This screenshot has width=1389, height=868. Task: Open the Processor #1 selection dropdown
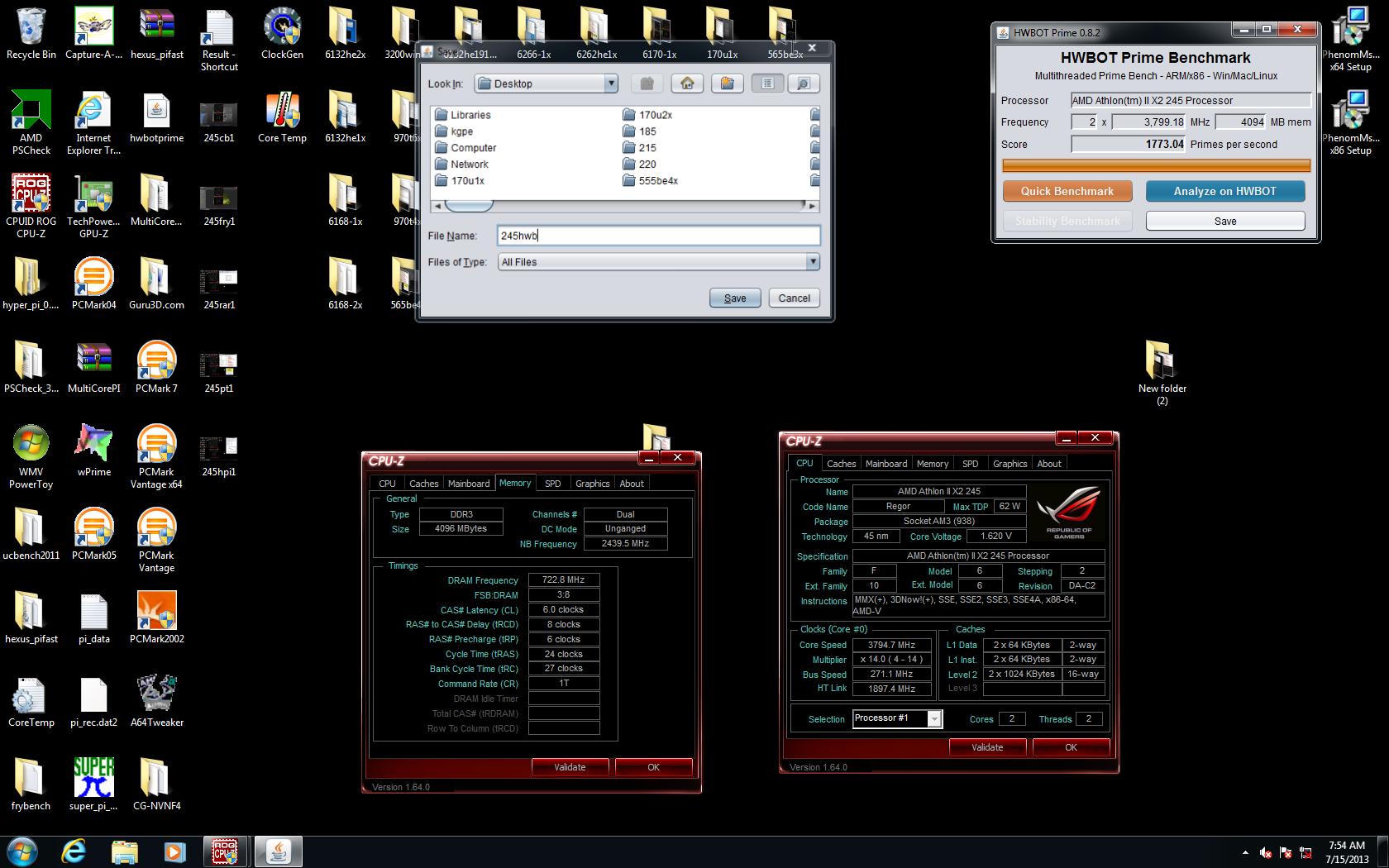933,718
